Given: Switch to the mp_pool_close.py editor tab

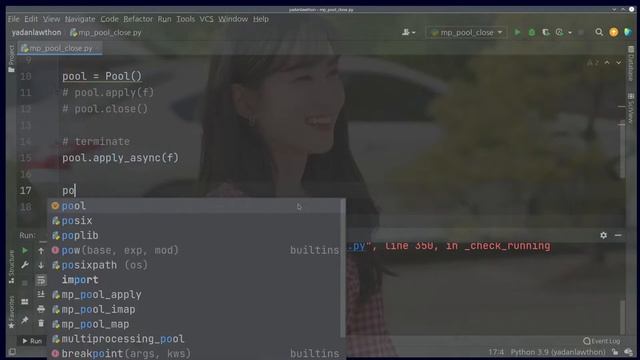Looking at the screenshot, I should (61, 48).
